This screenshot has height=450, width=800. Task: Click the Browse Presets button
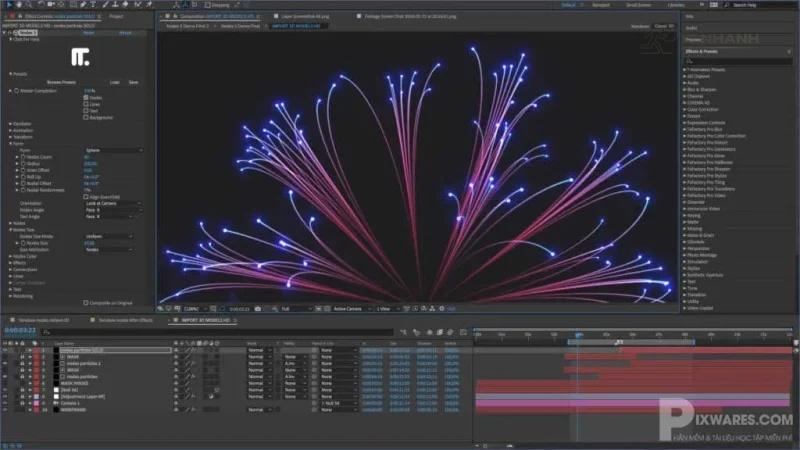[61, 82]
